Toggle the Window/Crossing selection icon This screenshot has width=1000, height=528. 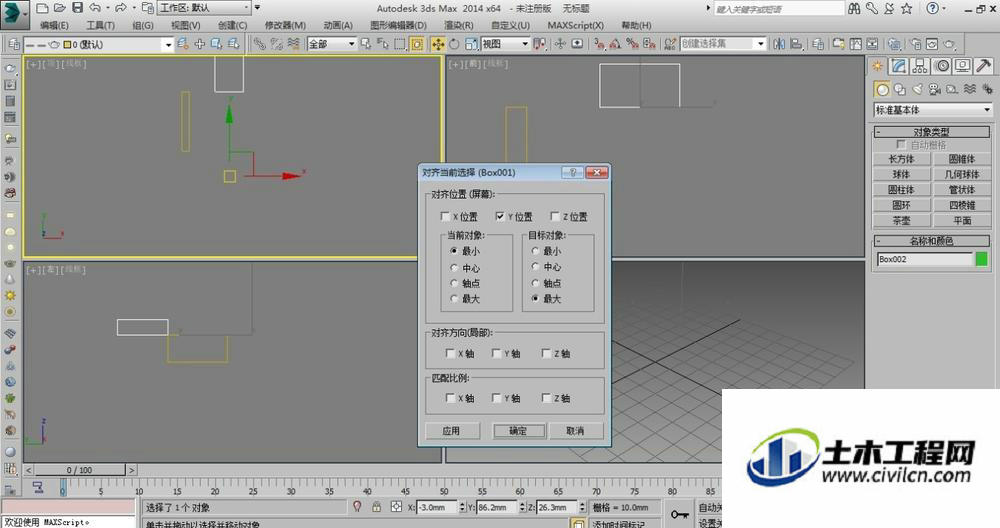pos(416,43)
